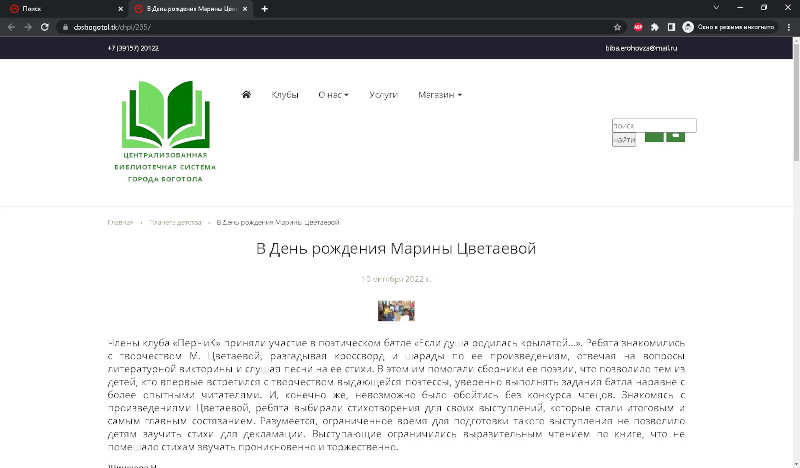Click the 'Найти' search button

pyautogui.click(x=624, y=140)
